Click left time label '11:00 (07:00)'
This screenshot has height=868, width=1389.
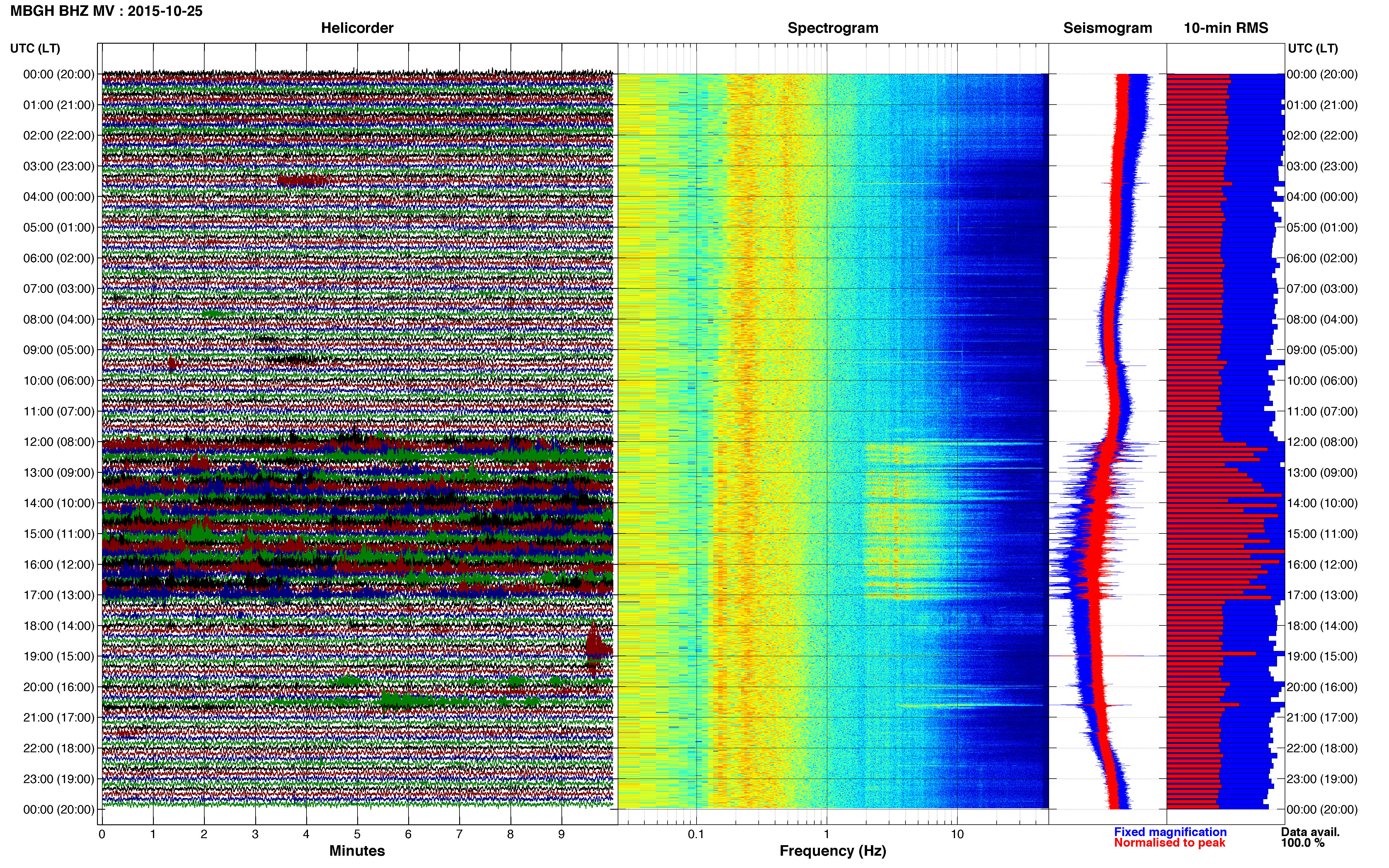[x=59, y=412]
